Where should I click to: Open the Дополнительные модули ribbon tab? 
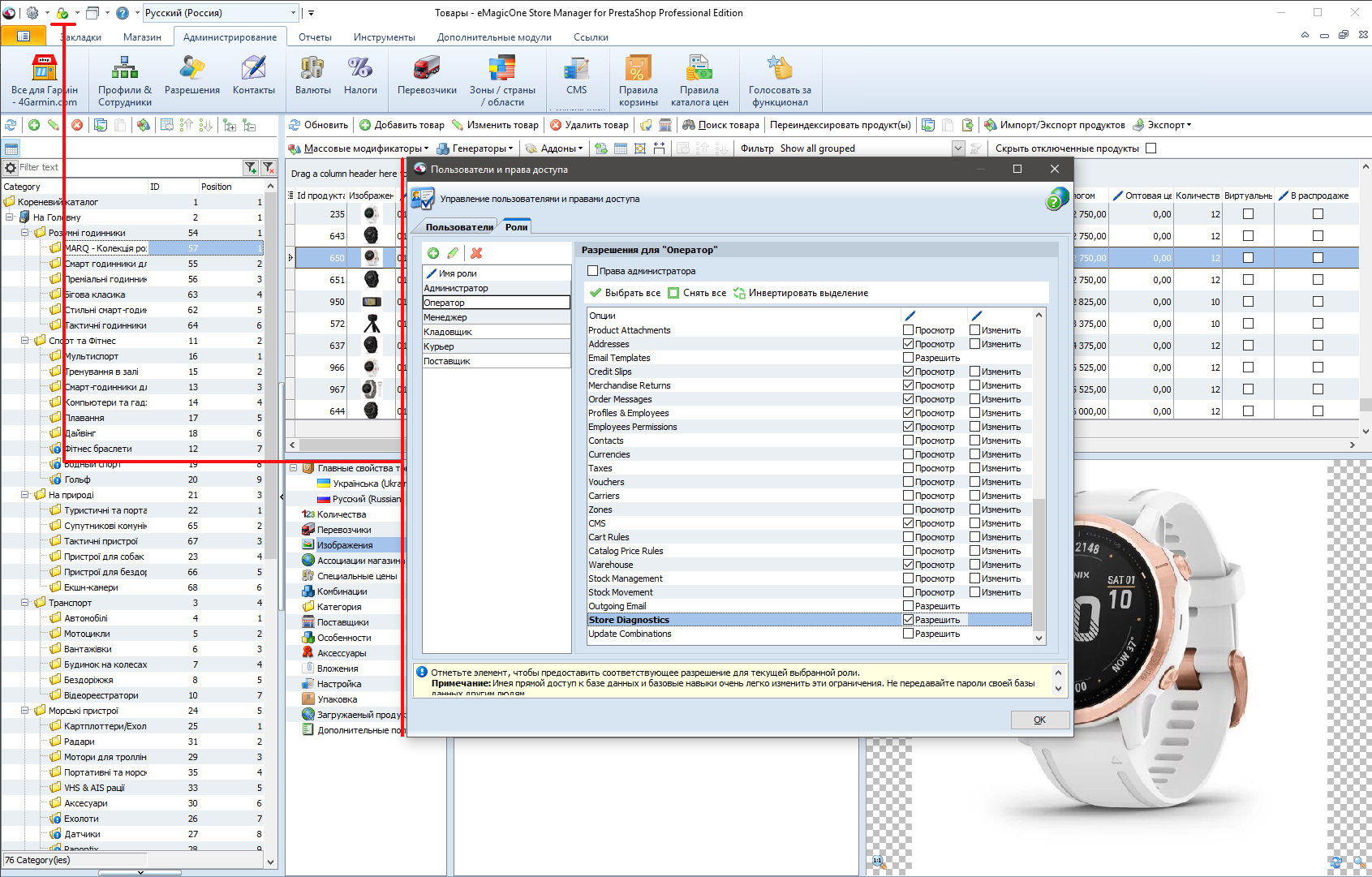point(494,37)
